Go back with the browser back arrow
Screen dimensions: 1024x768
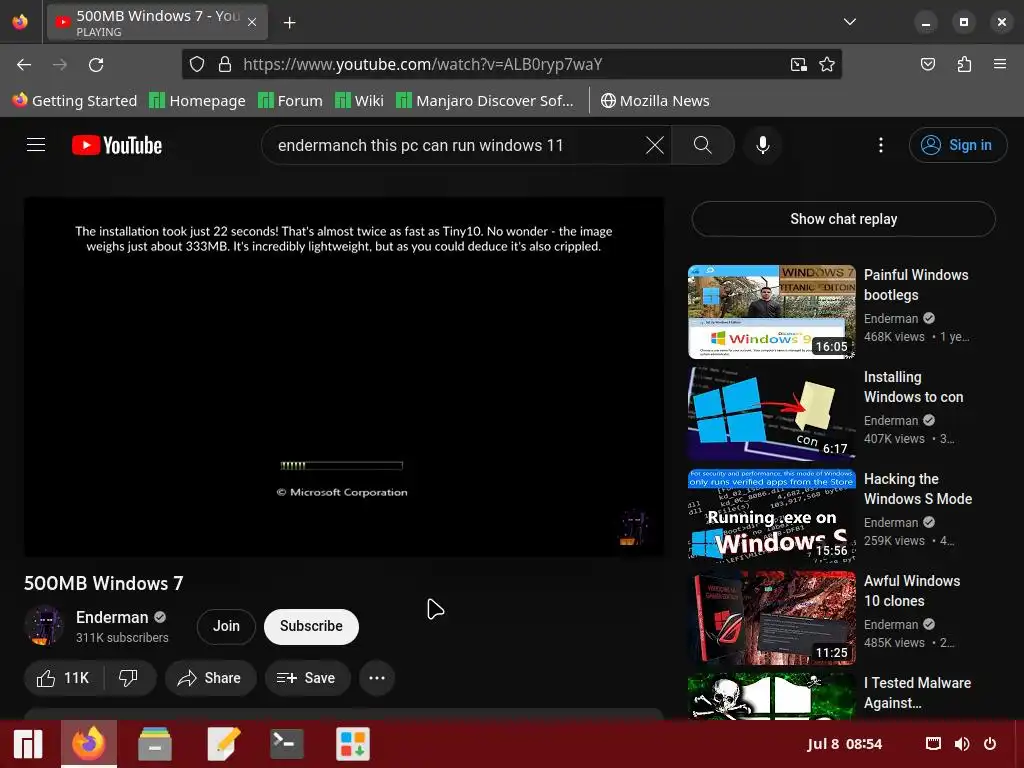pos(24,64)
